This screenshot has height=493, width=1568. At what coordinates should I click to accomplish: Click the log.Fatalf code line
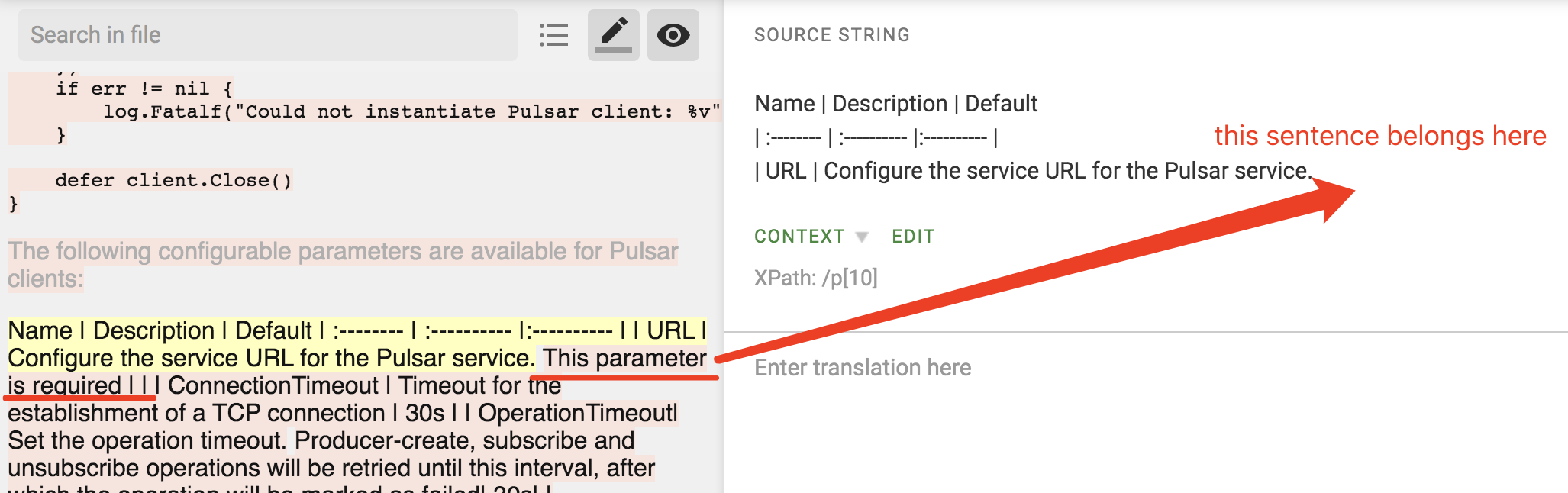click(x=412, y=111)
